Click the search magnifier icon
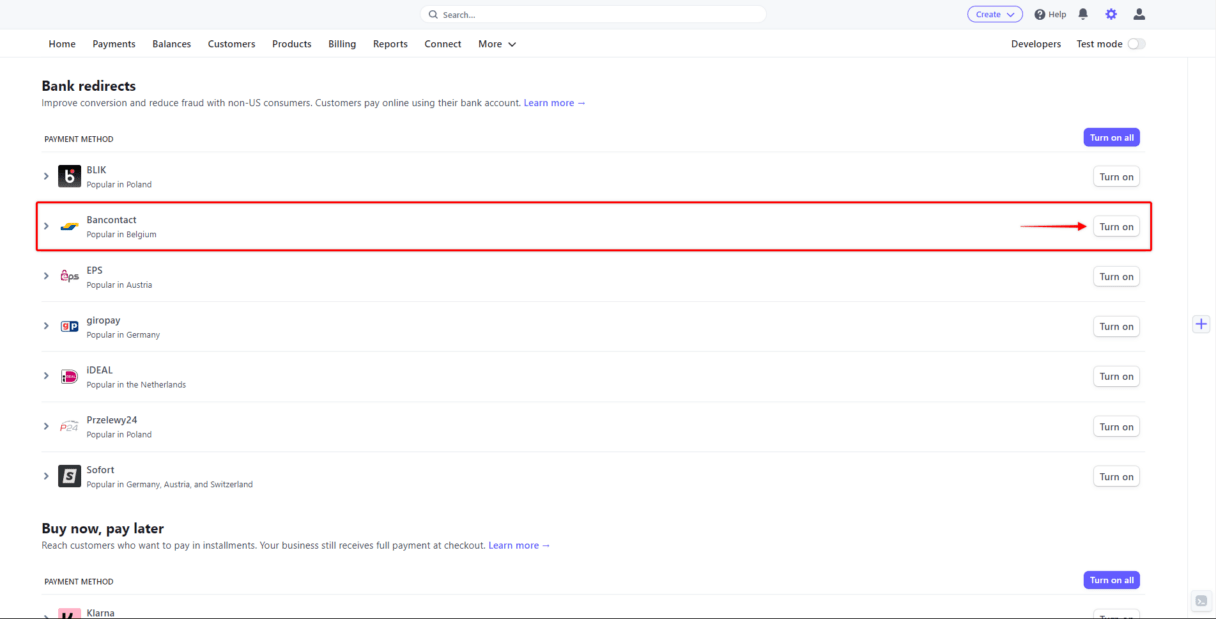Screen dimensions: 1216x619 tap(433, 15)
